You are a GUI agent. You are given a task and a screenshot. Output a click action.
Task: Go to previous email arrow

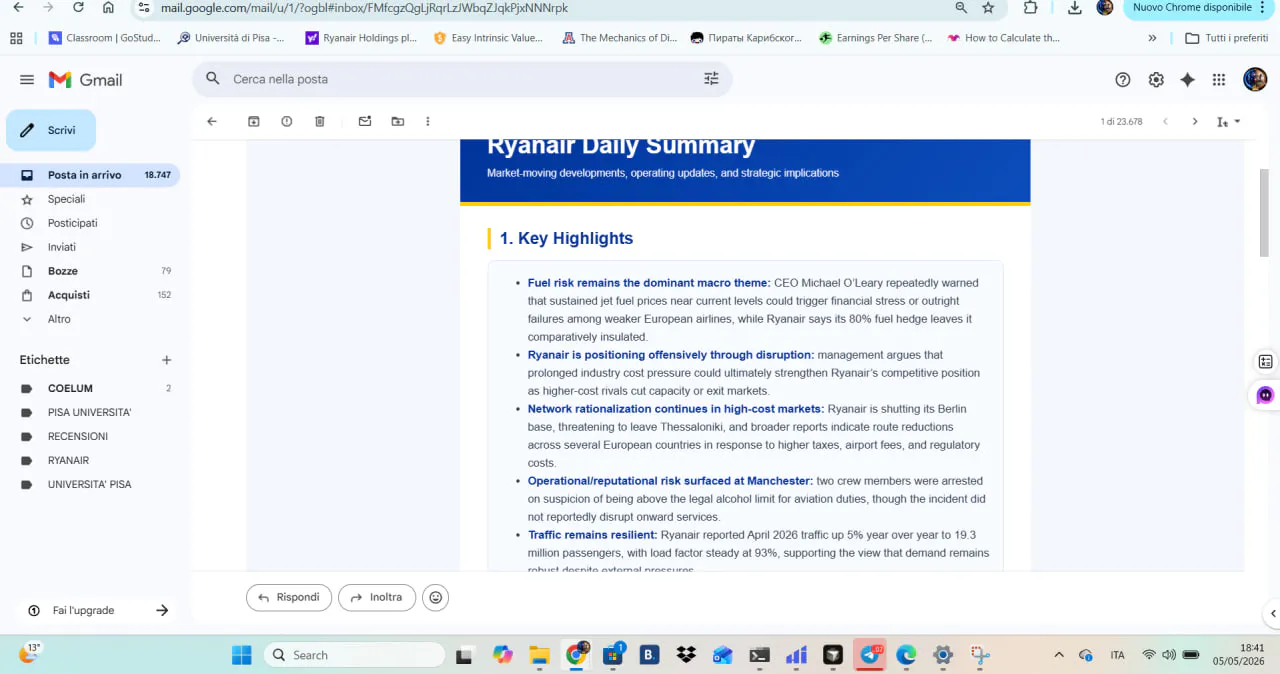(1165, 121)
